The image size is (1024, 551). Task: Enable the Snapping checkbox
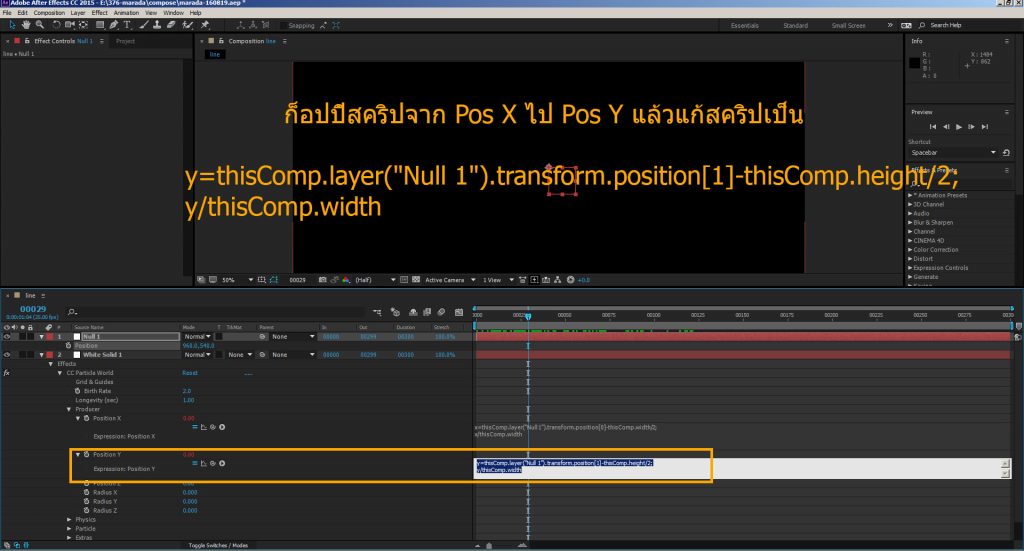tap(281, 25)
